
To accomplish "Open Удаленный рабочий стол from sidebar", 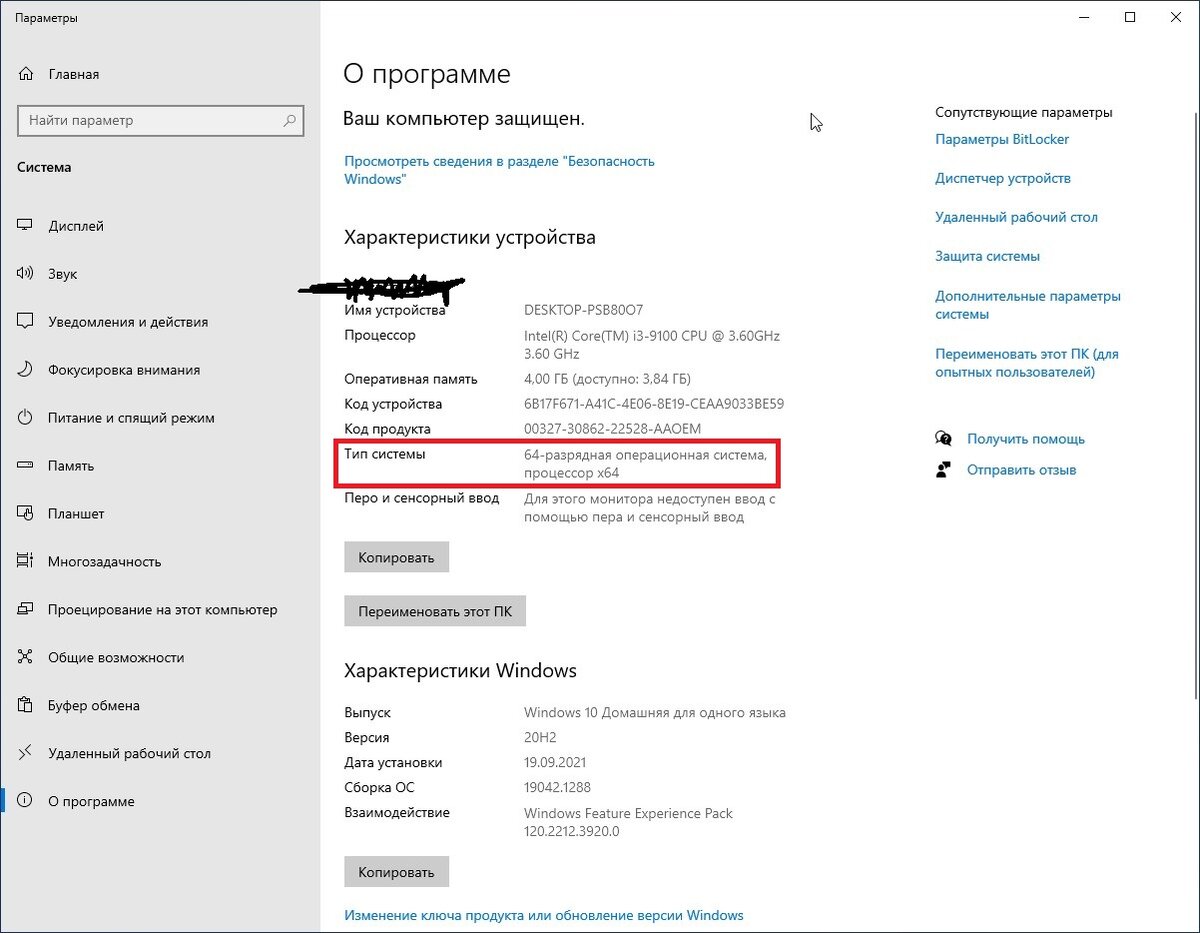I will (24, 753).
